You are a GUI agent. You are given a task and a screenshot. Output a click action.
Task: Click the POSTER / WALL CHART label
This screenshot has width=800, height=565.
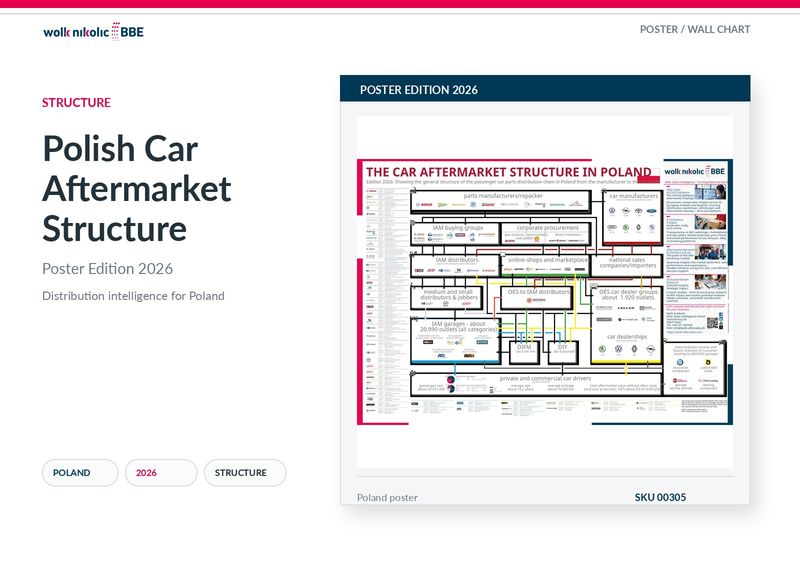click(695, 30)
